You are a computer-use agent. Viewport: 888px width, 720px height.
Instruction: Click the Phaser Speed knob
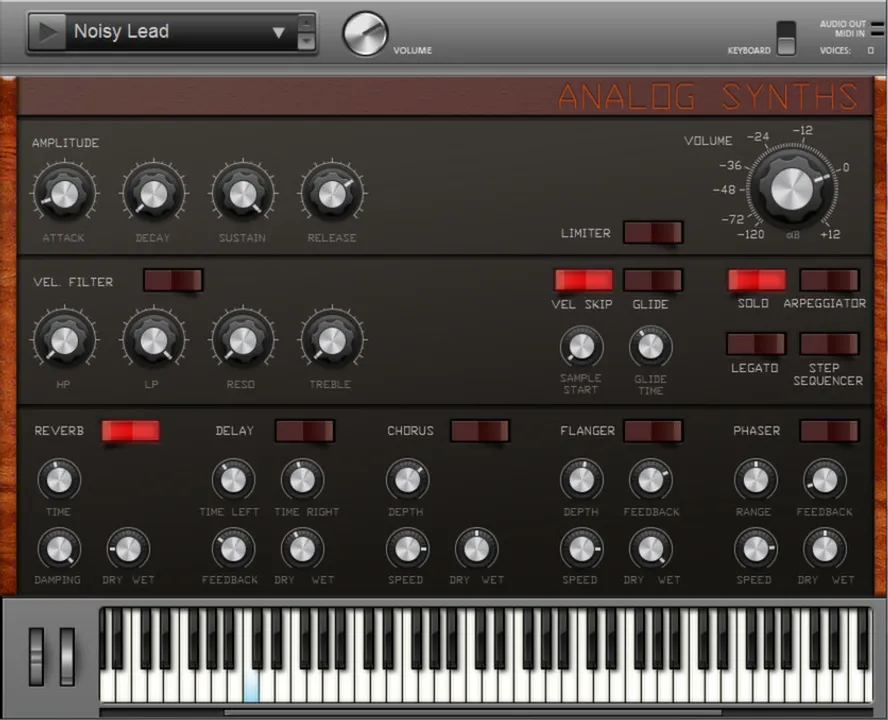[x=755, y=549]
